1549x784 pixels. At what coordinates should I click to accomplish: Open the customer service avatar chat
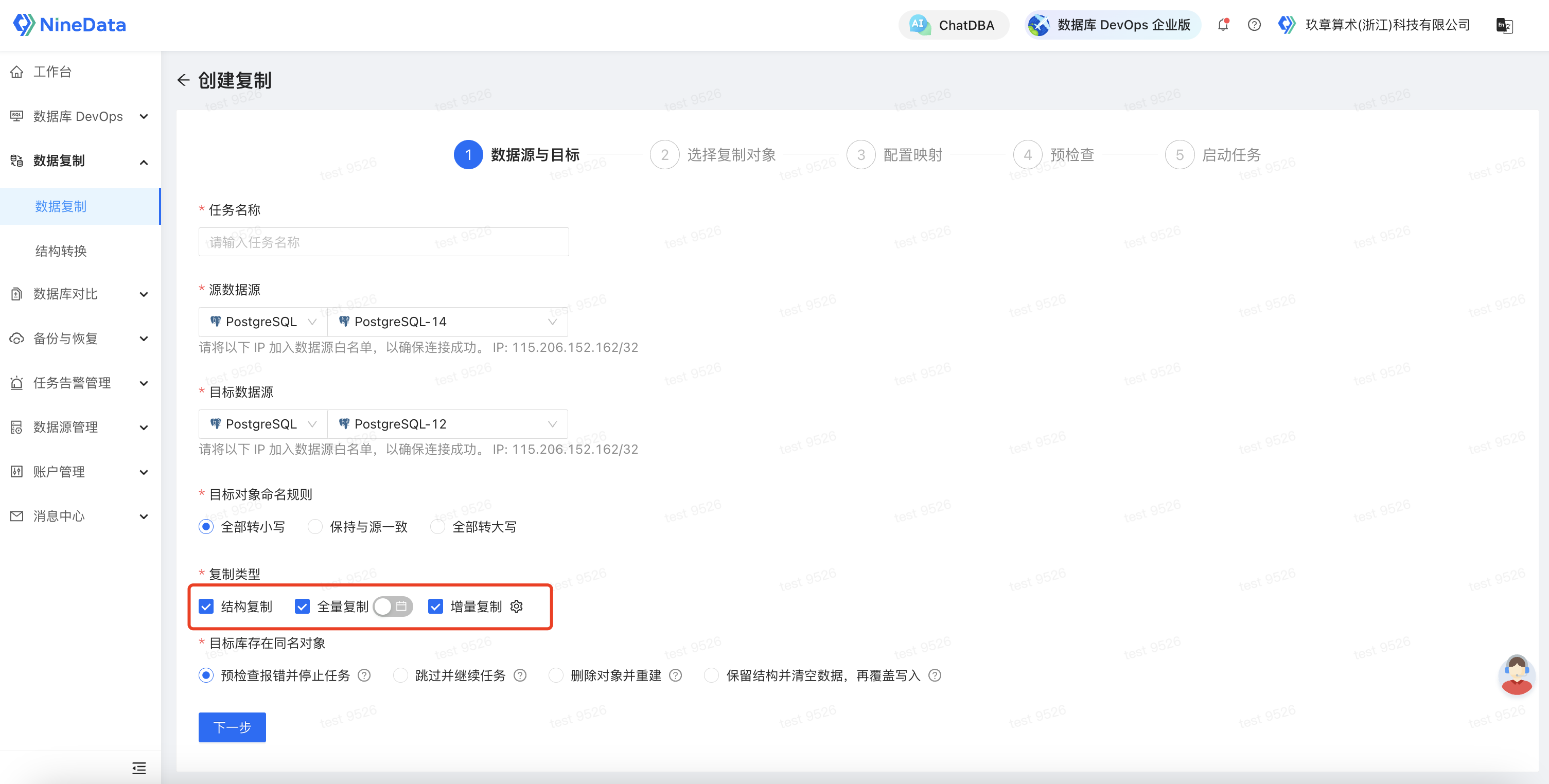(1517, 674)
